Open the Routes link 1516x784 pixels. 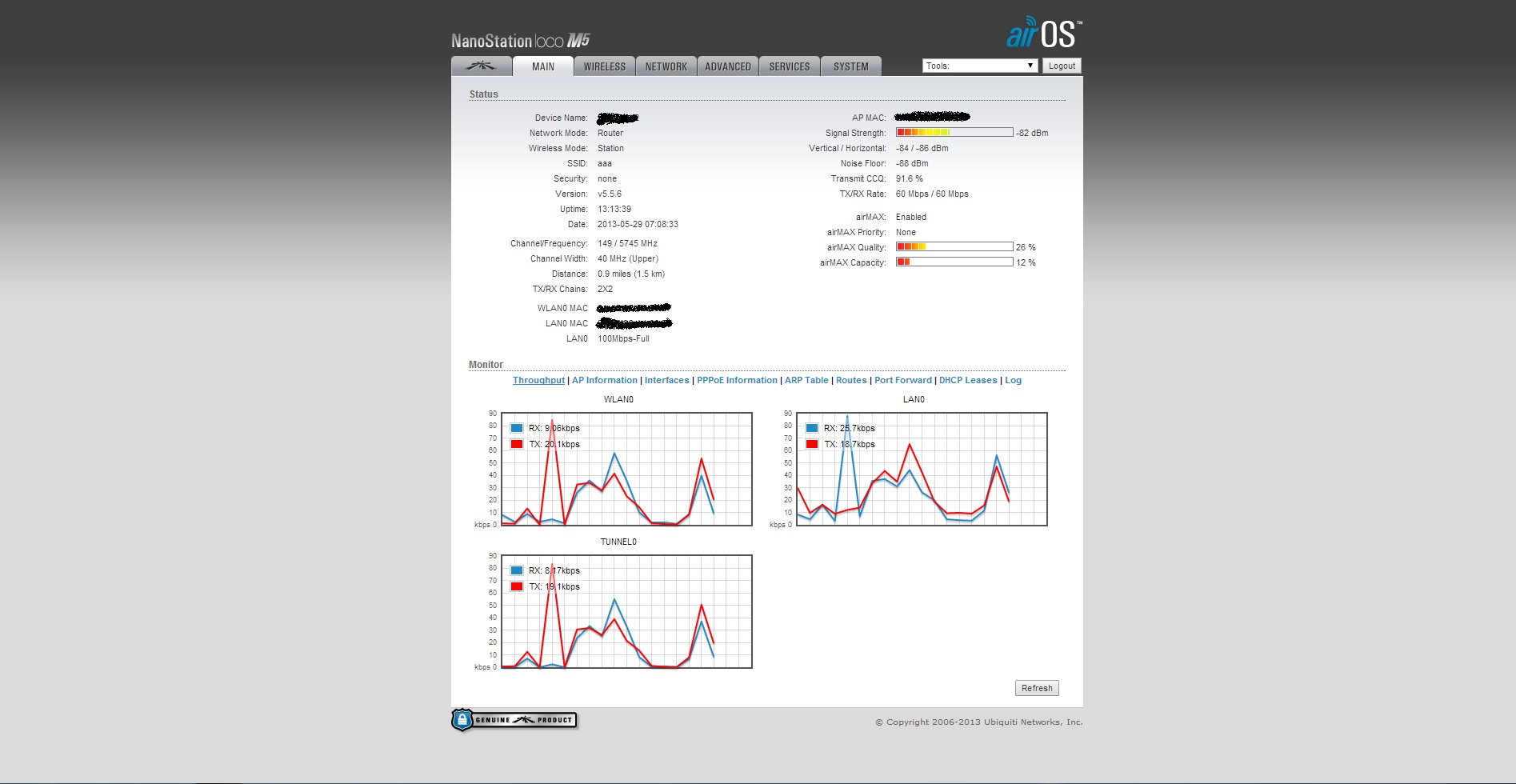(x=851, y=380)
